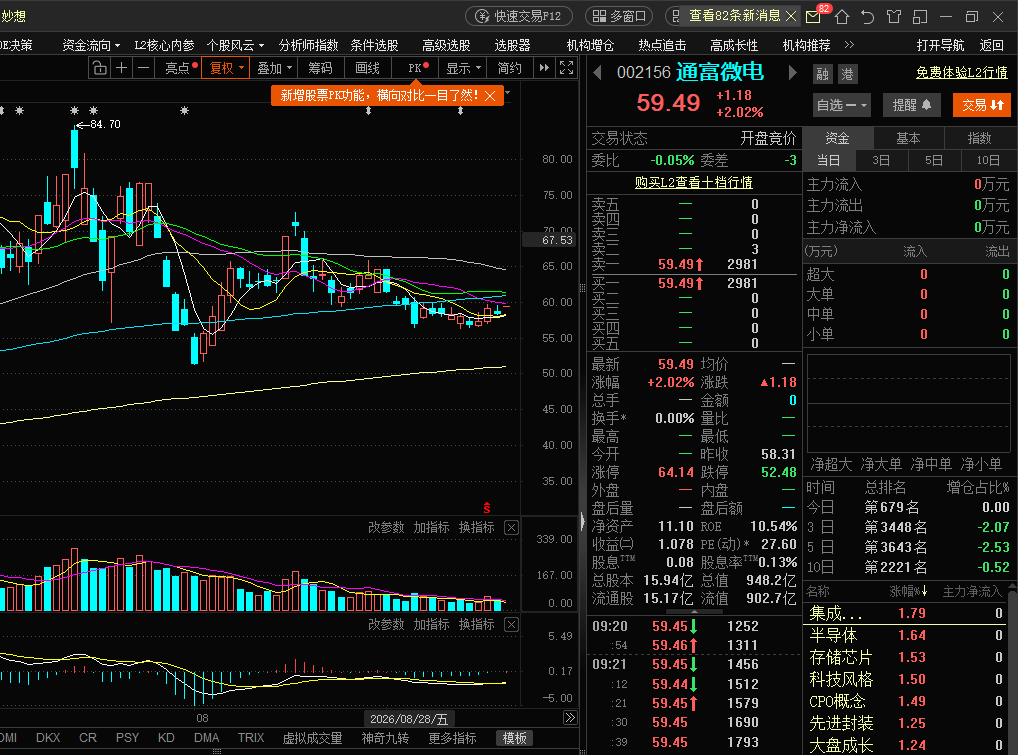Close the volume indicator sub-panel
Viewport: 1018px width, 755px height.
pos(512,528)
